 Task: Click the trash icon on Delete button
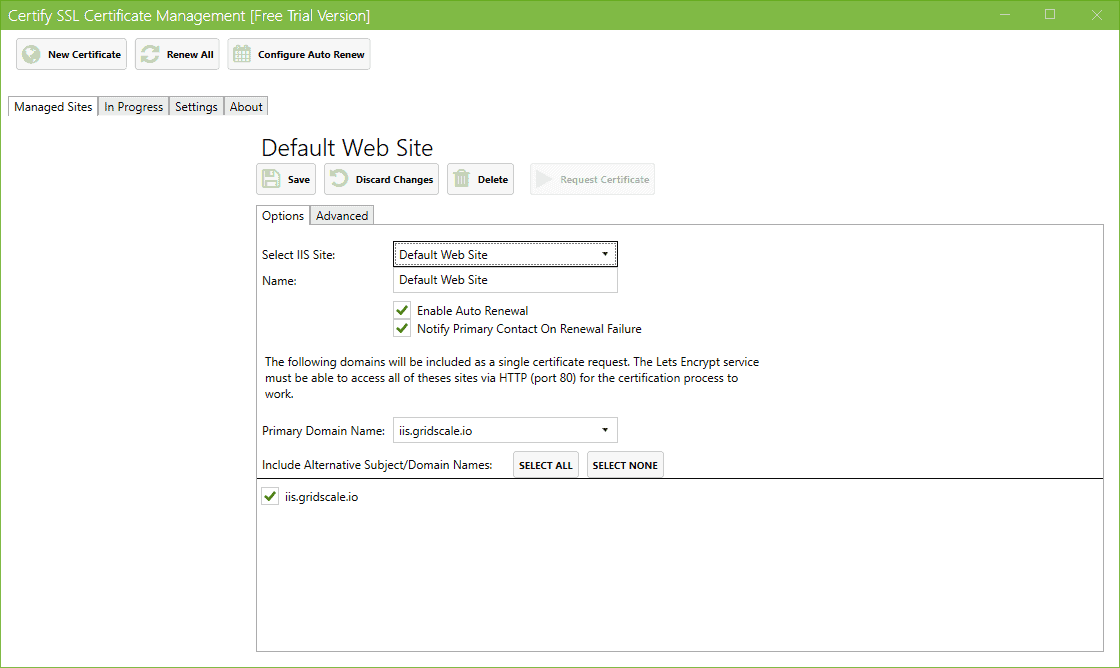point(461,178)
